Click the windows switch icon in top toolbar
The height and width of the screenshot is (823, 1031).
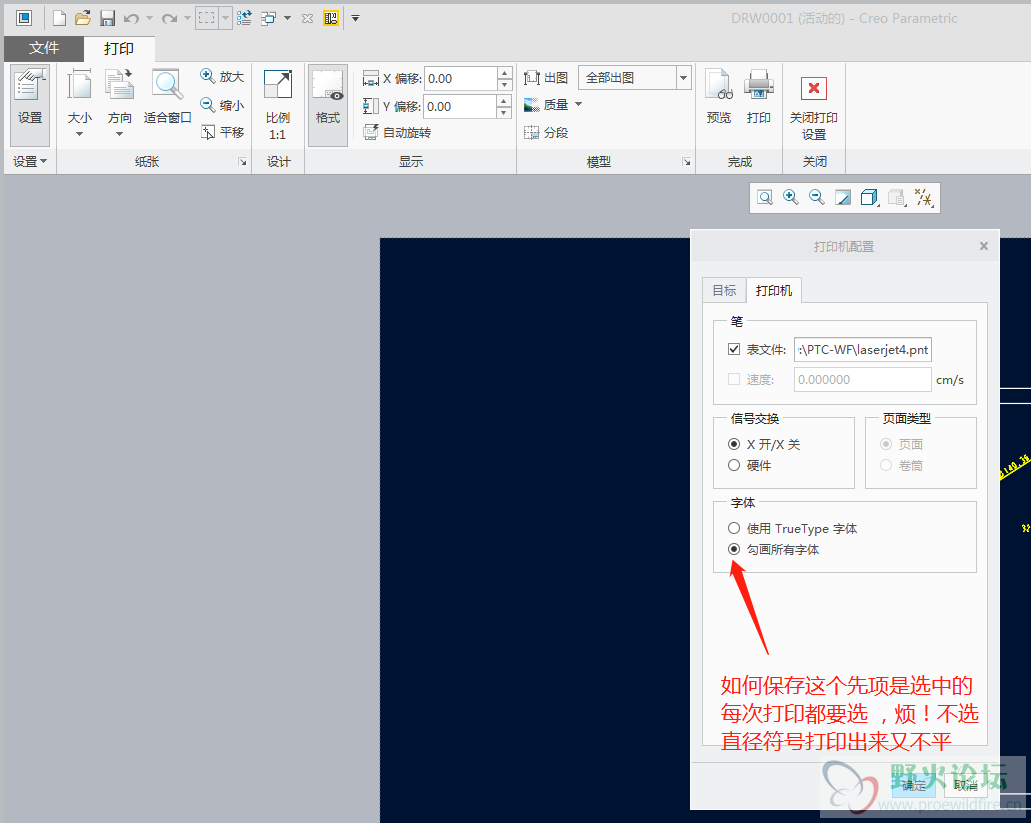pos(268,18)
